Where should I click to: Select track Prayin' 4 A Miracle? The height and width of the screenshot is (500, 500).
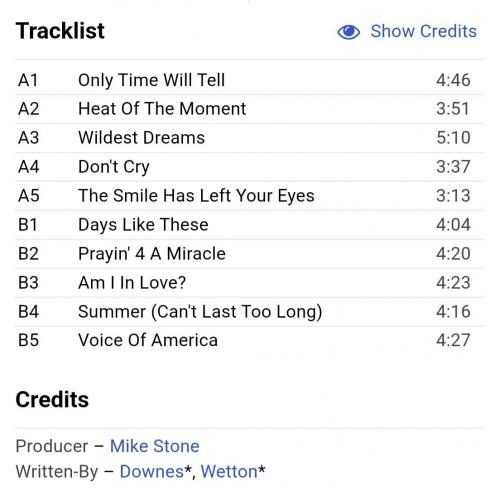click(250, 254)
